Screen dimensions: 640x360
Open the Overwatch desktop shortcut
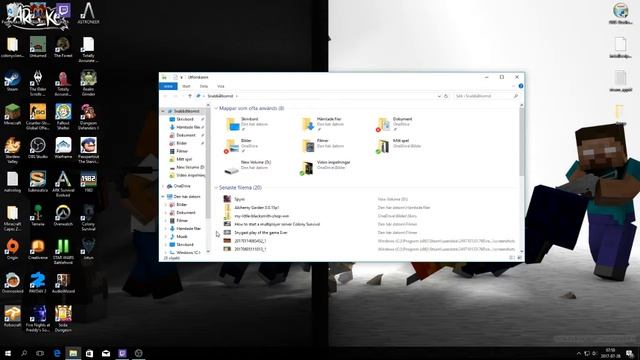63,215
